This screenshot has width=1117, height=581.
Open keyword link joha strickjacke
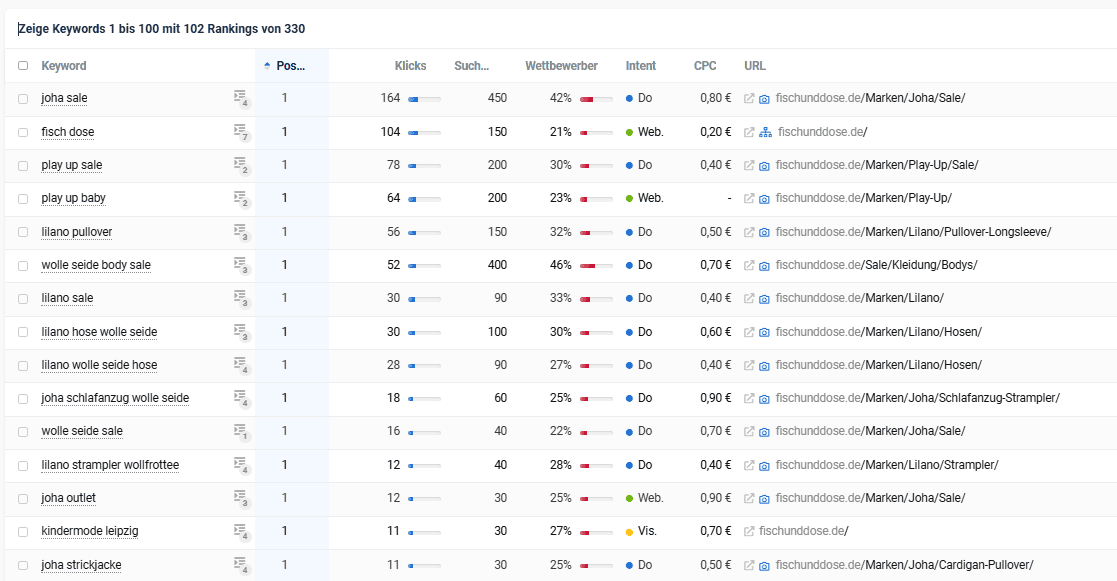pos(81,565)
